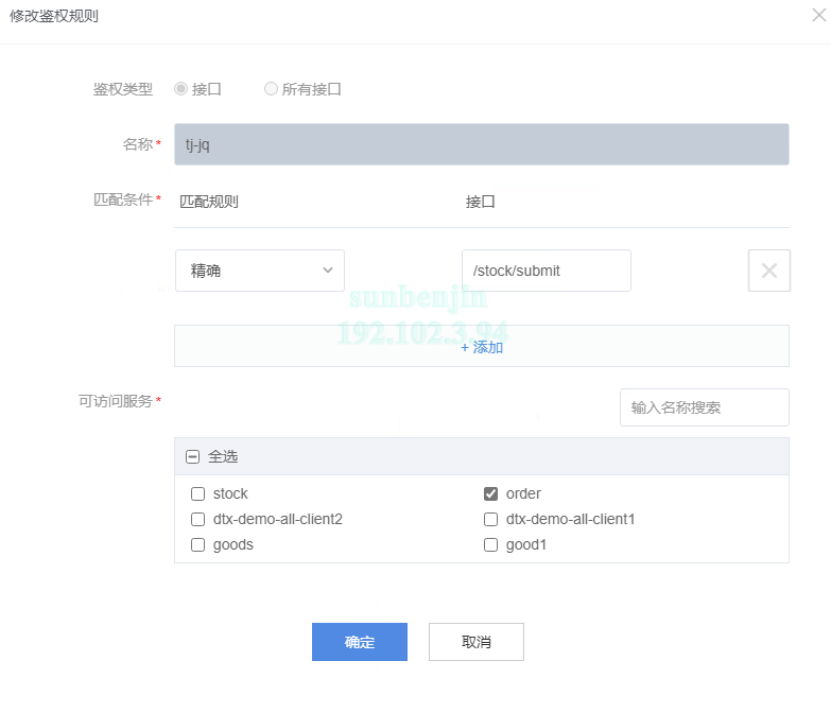
Task: Tick the dtx-demo-all-client1 checkbox
Action: (x=491, y=520)
